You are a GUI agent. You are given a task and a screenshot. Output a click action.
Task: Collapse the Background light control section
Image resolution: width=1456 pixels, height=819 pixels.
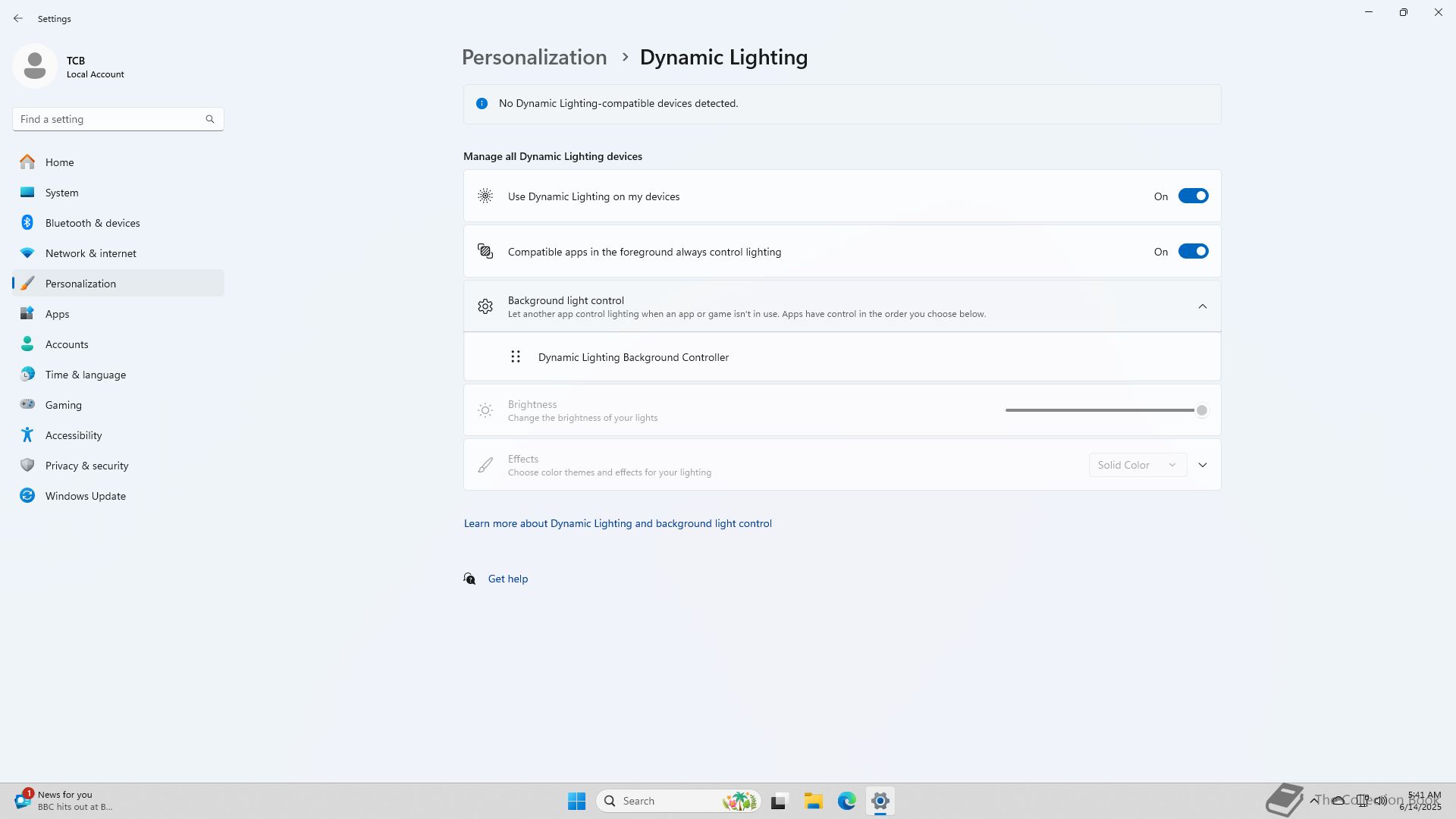(x=1202, y=306)
